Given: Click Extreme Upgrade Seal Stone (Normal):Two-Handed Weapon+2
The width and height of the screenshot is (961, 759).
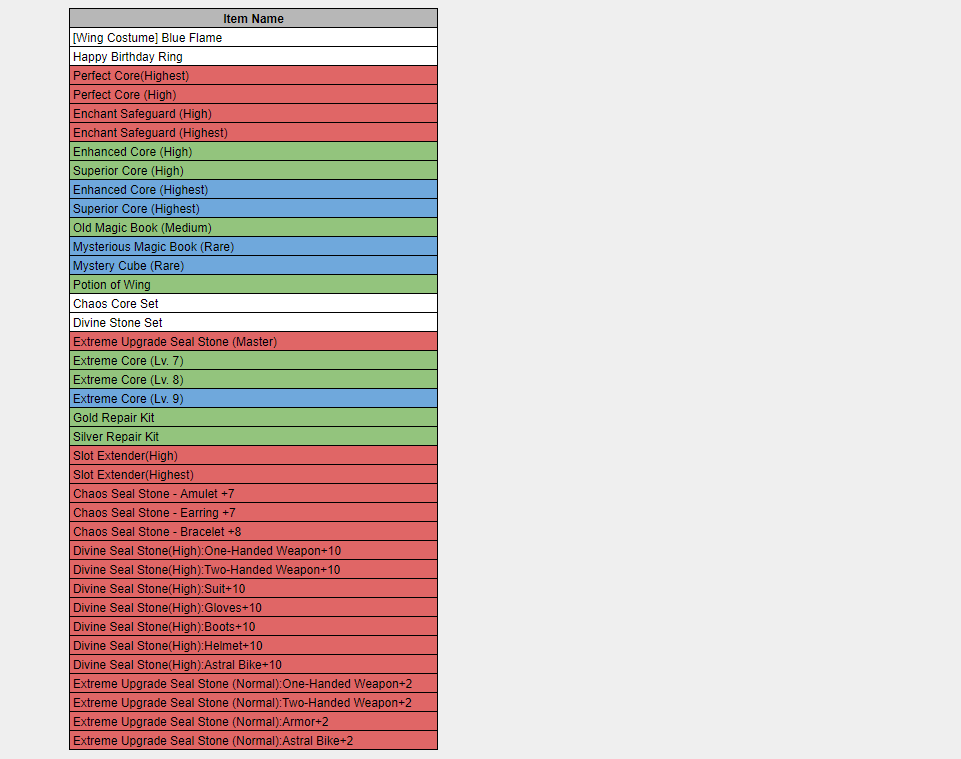Looking at the screenshot, I should coord(253,703).
